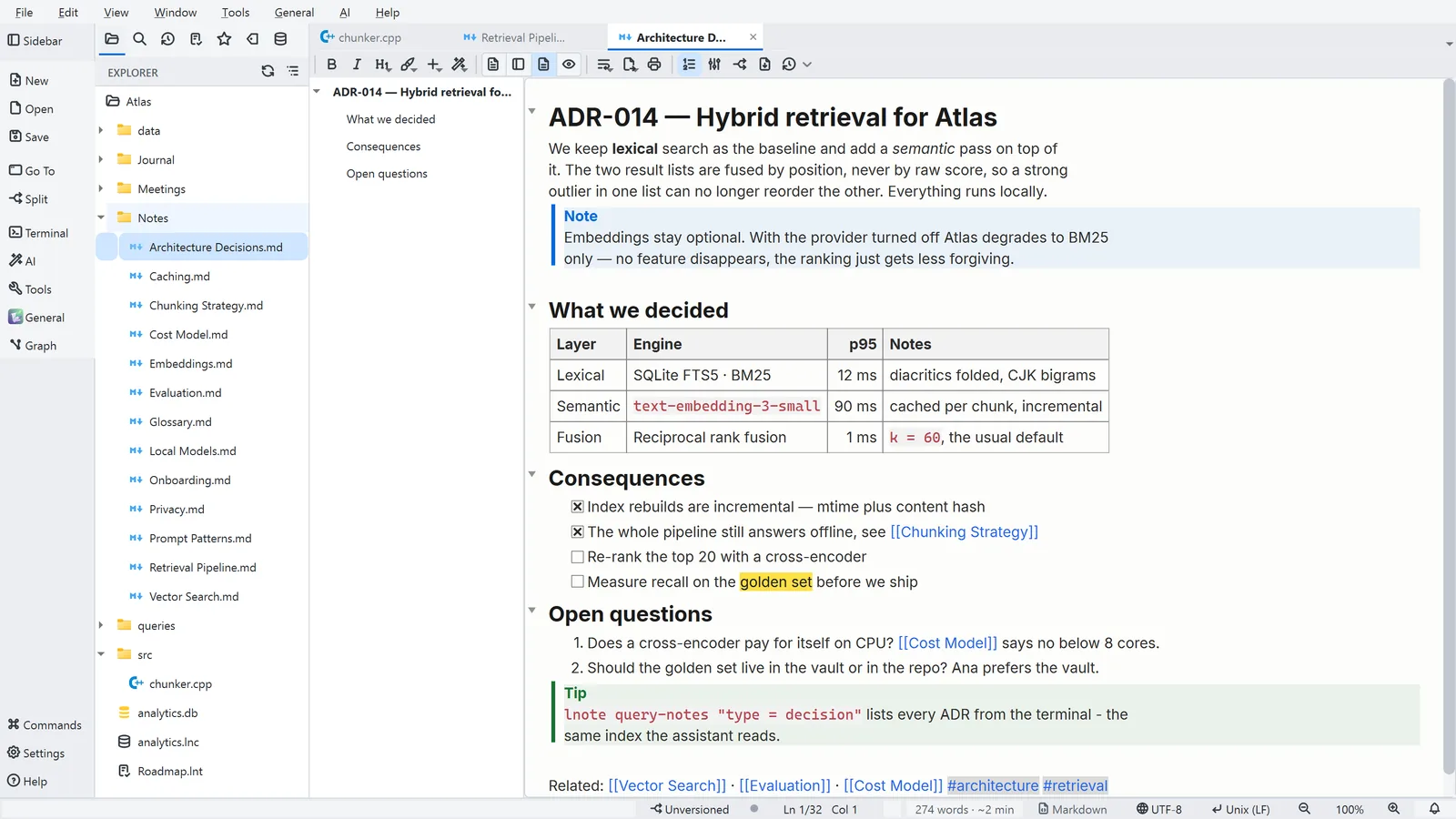Print the current document

pyautogui.click(x=654, y=65)
